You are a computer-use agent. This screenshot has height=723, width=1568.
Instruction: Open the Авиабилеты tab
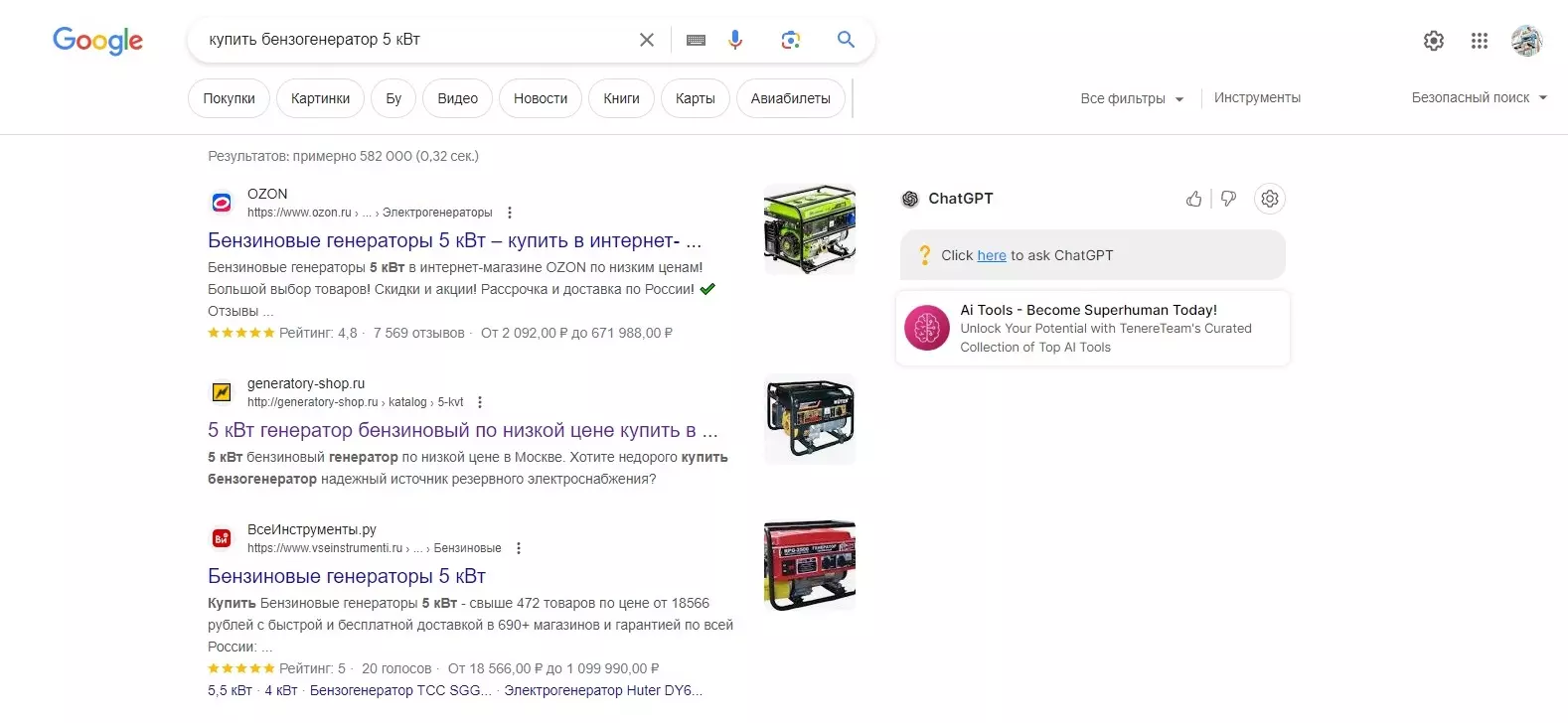pos(791,98)
